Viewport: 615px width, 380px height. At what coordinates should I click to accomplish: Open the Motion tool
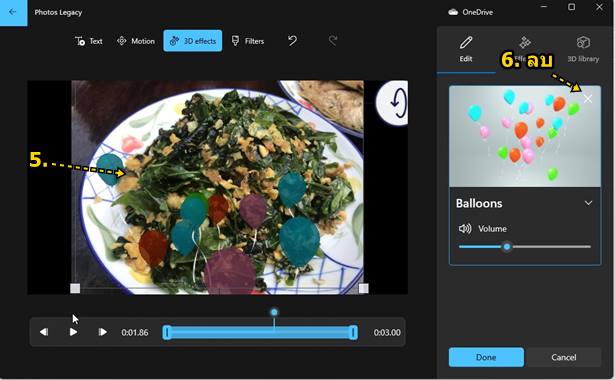pyautogui.click(x=136, y=41)
